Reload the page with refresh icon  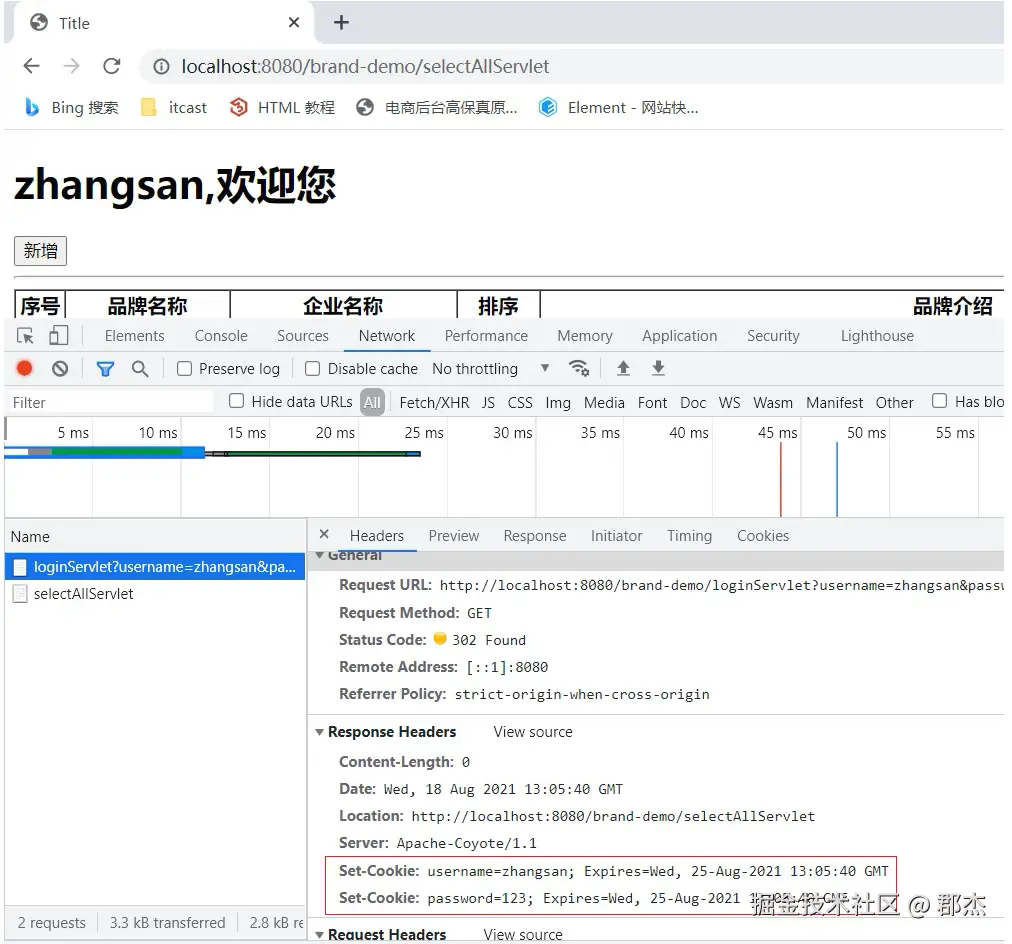(x=112, y=66)
